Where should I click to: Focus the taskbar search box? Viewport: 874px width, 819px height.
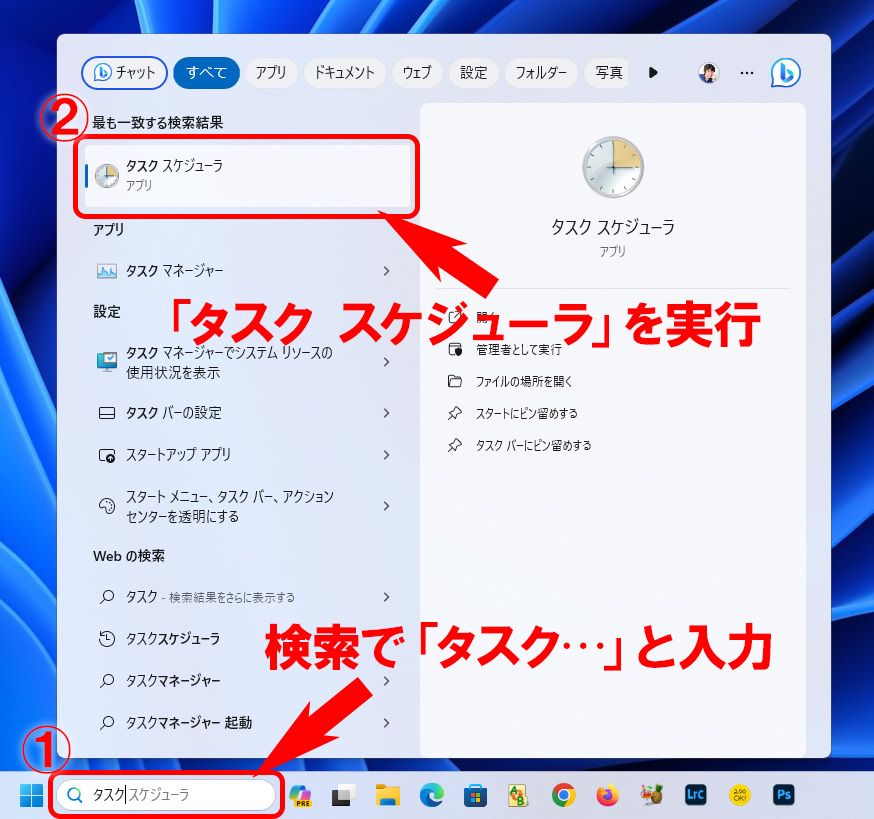point(166,794)
